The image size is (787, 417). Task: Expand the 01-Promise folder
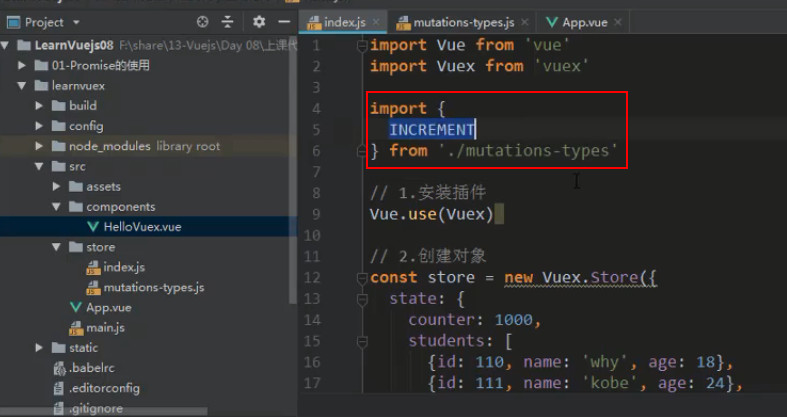pos(22,65)
